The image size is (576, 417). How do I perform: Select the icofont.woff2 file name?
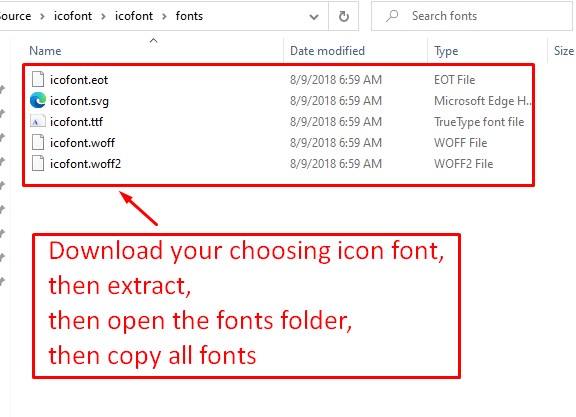(85, 163)
